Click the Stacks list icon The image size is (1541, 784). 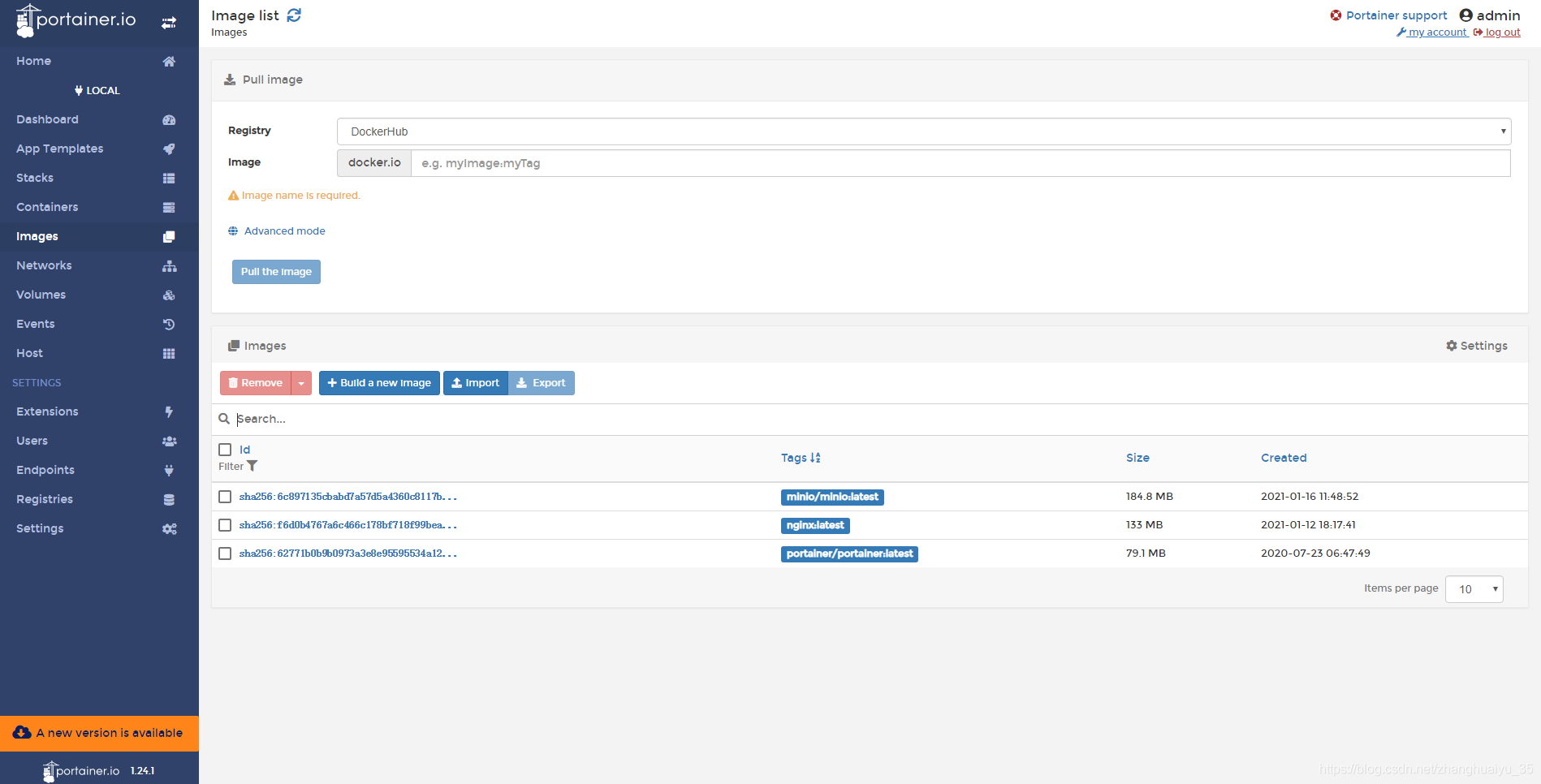[169, 179]
